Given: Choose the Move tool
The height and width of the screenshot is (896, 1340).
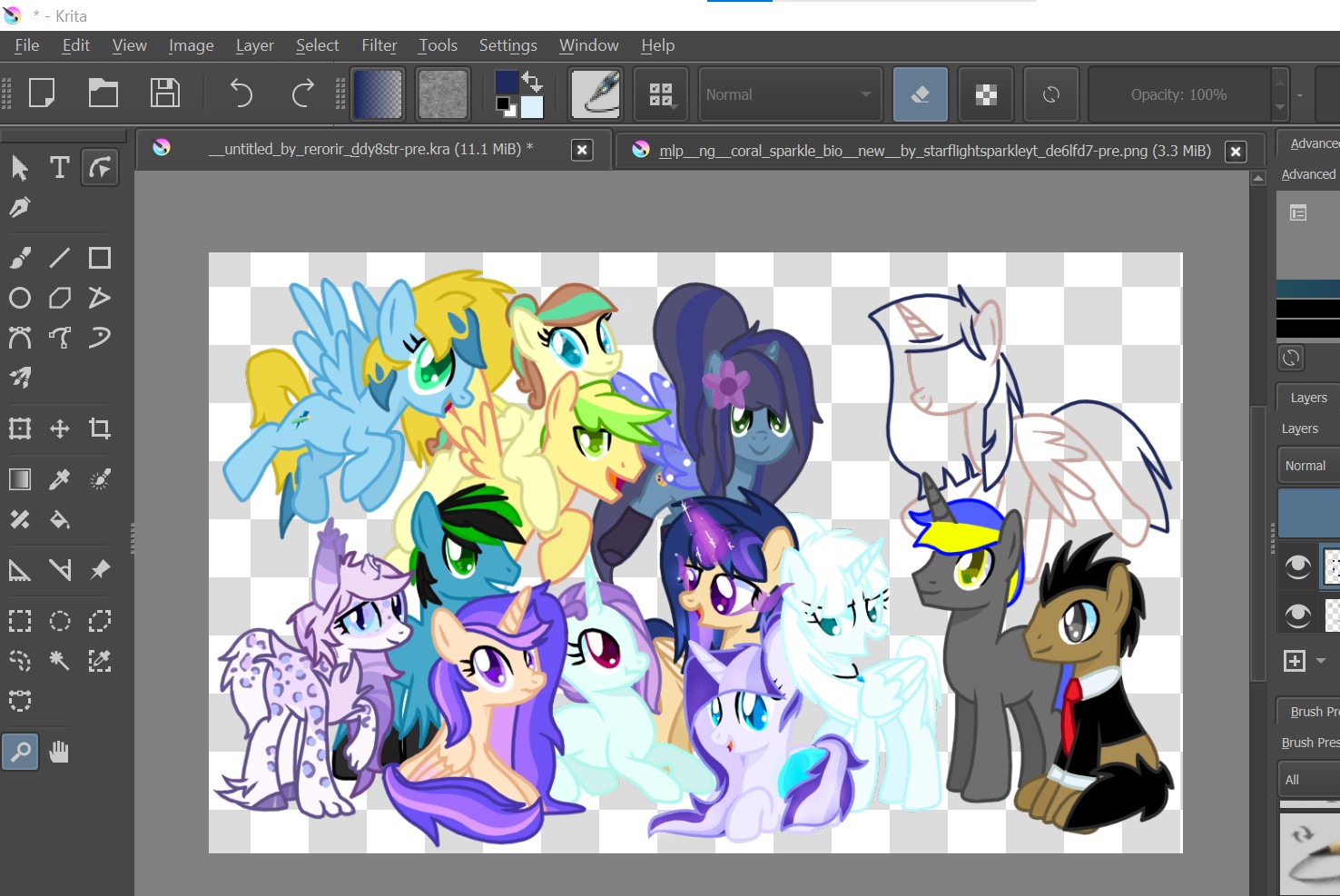Looking at the screenshot, I should (x=60, y=428).
